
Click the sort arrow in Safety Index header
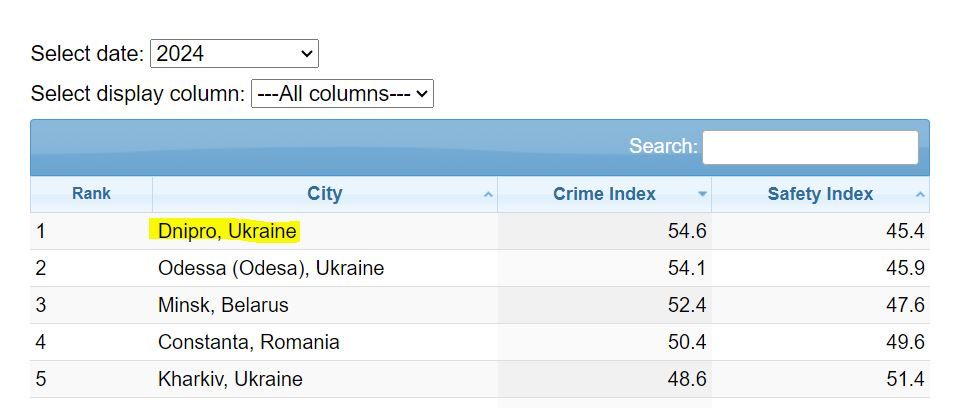tap(919, 195)
